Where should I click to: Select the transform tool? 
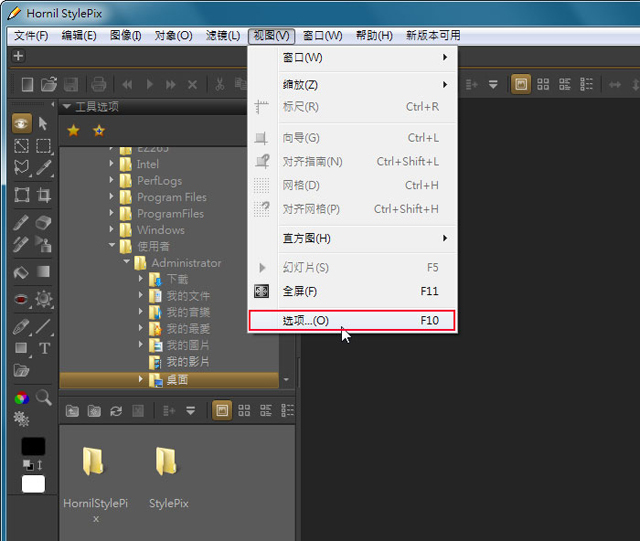pyautogui.click(x=22, y=195)
